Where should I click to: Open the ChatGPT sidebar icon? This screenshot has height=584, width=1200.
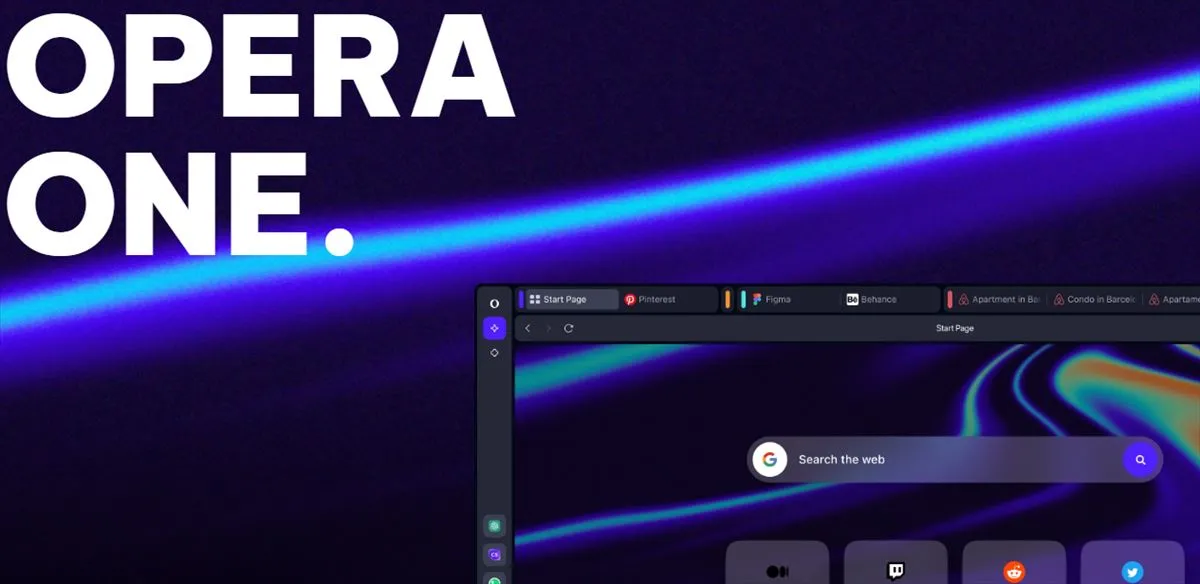[x=494, y=526]
